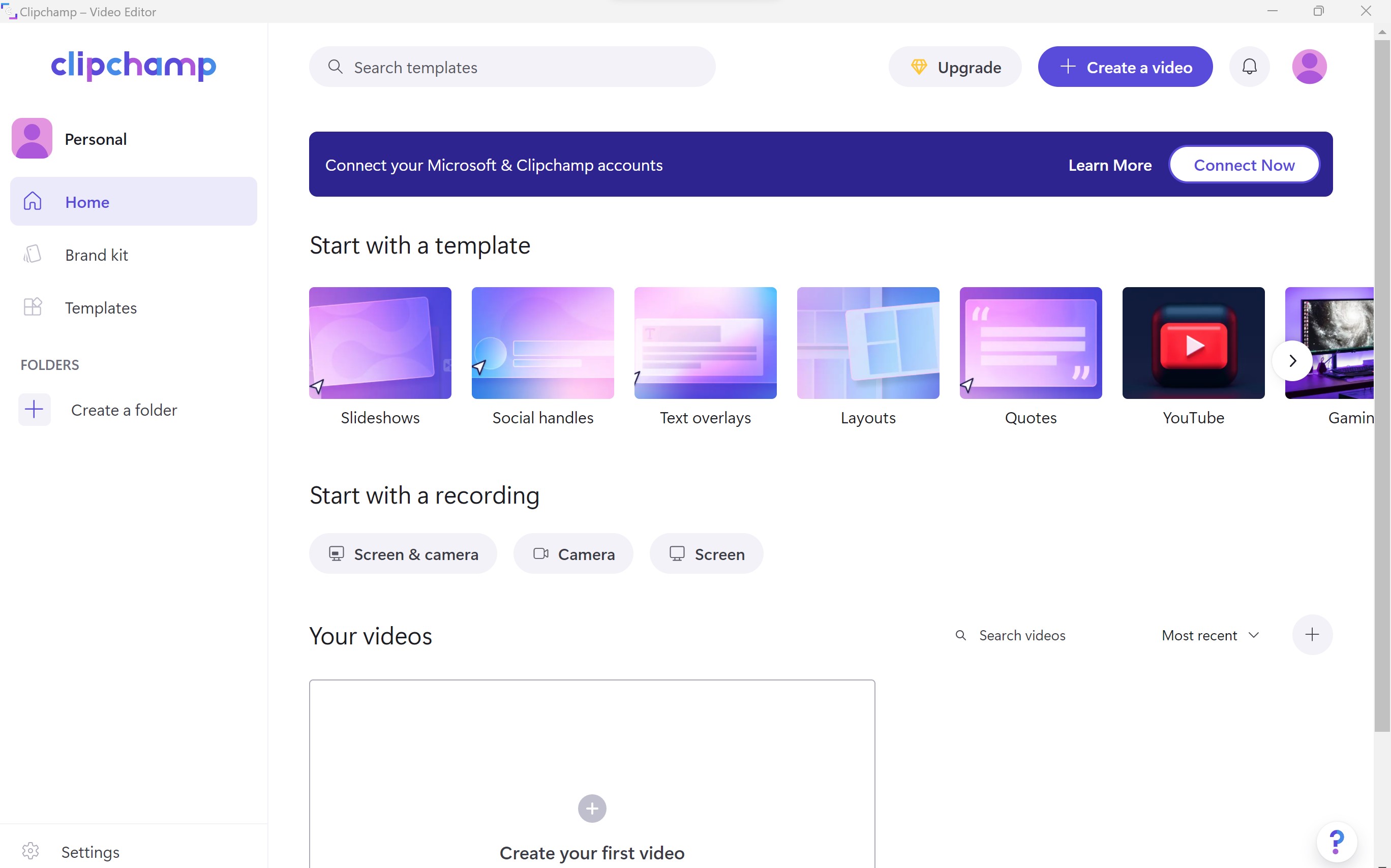This screenshot has width=1391, height=868.
Task: Open the Layouts template thumbnail
Action: [868, 343]
